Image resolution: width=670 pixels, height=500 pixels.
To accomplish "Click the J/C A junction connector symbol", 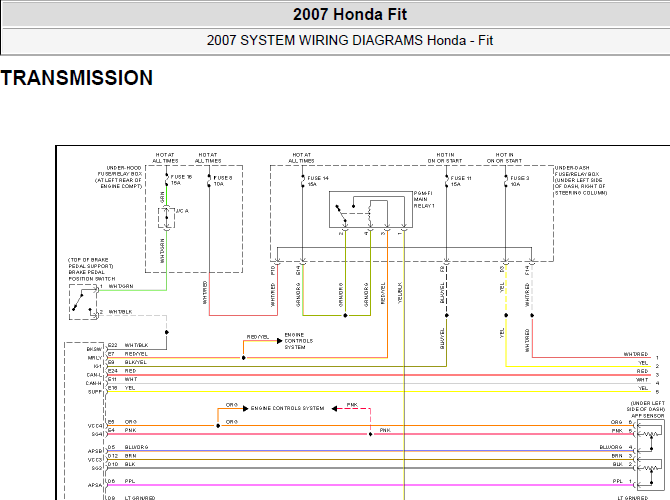I will 167,218.
